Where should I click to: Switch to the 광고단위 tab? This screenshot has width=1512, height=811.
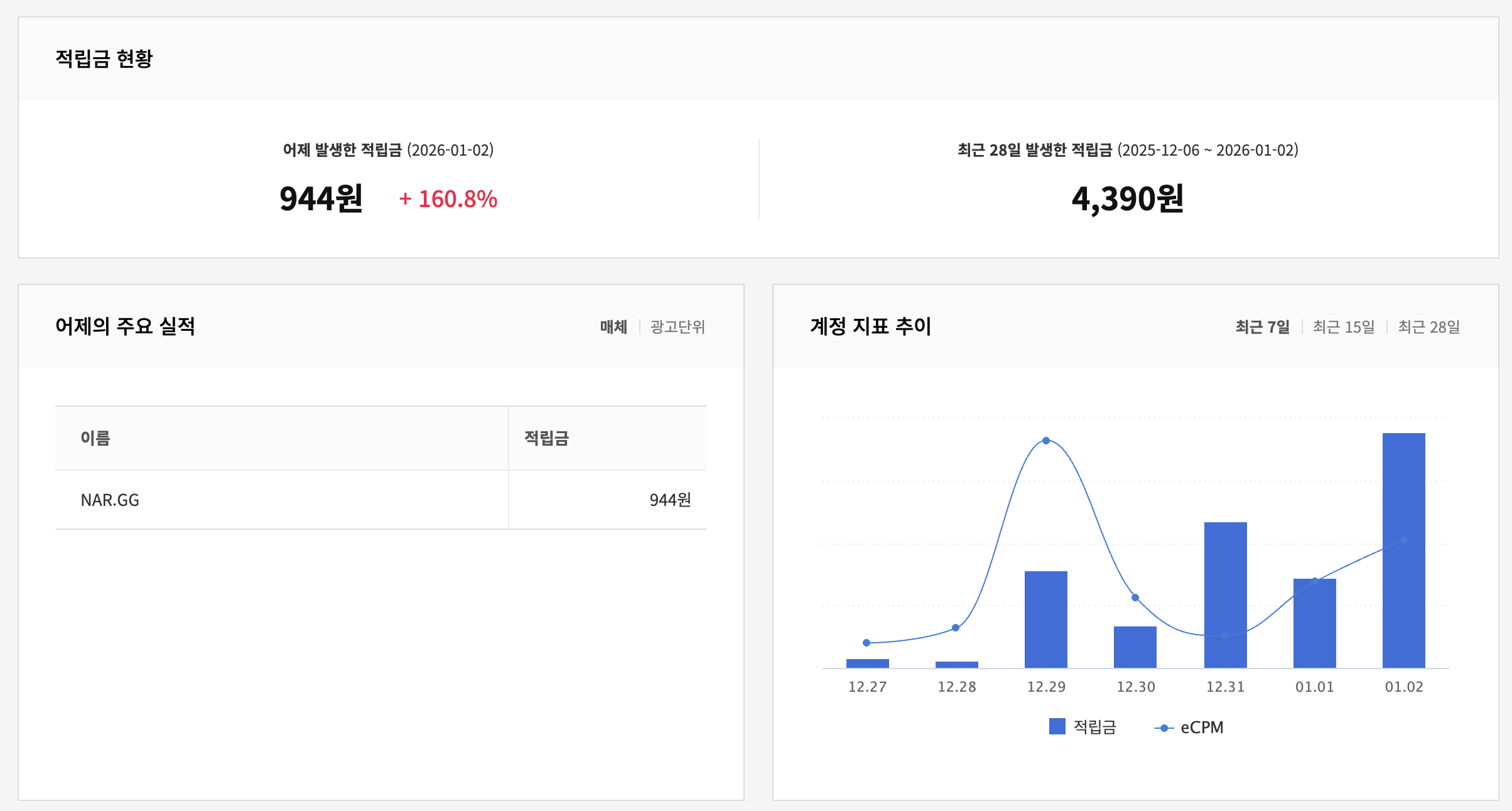pos(678,327)
